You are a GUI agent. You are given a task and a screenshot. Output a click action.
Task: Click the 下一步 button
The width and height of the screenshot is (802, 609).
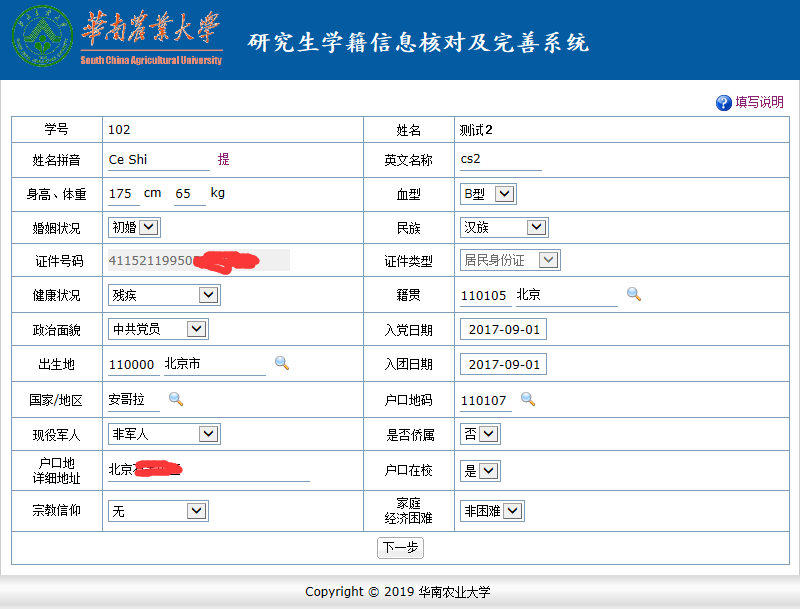click(x=400, y=548)
